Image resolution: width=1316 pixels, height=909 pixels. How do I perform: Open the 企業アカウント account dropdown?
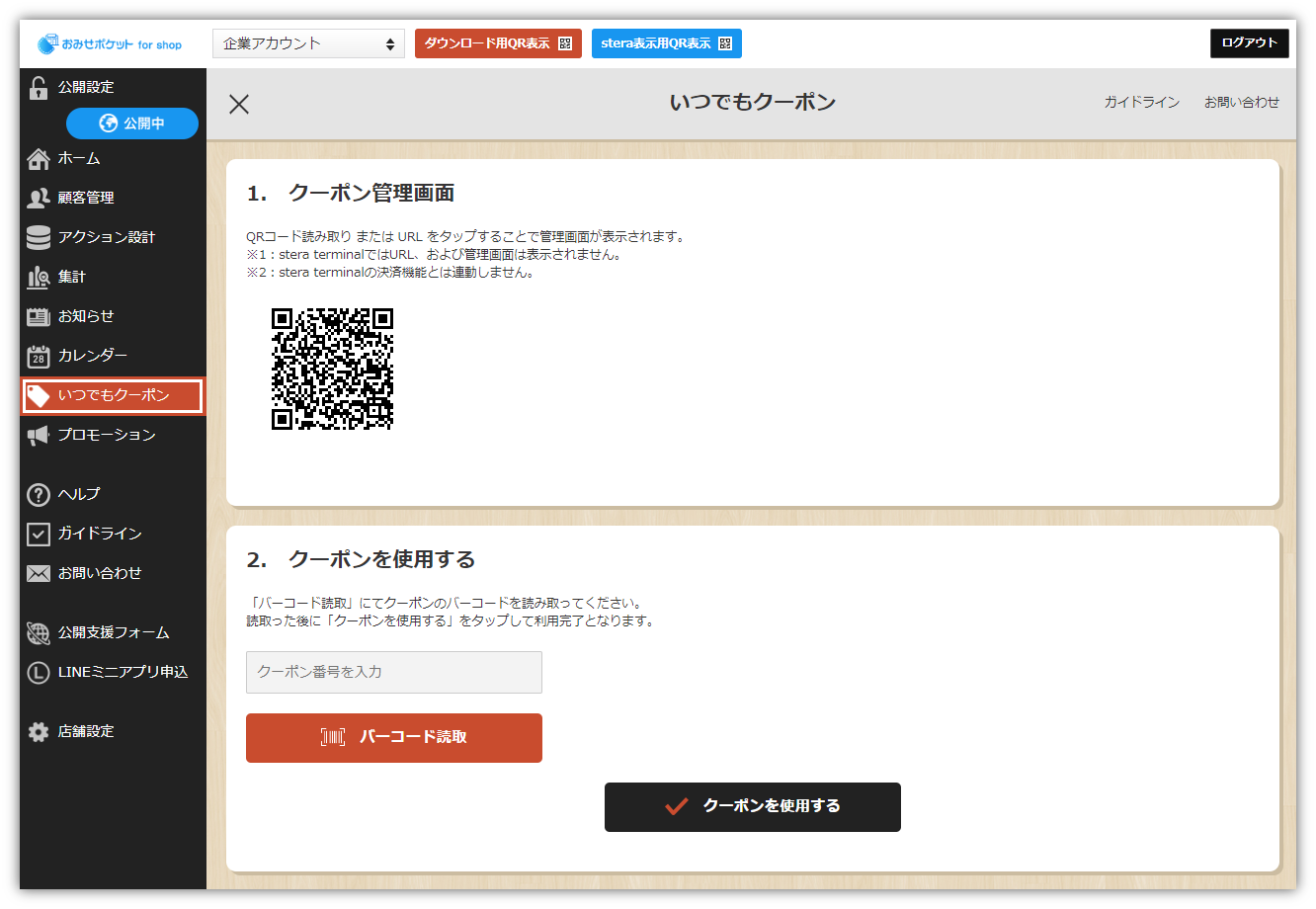pyautogui.click(x=308, y=43)
